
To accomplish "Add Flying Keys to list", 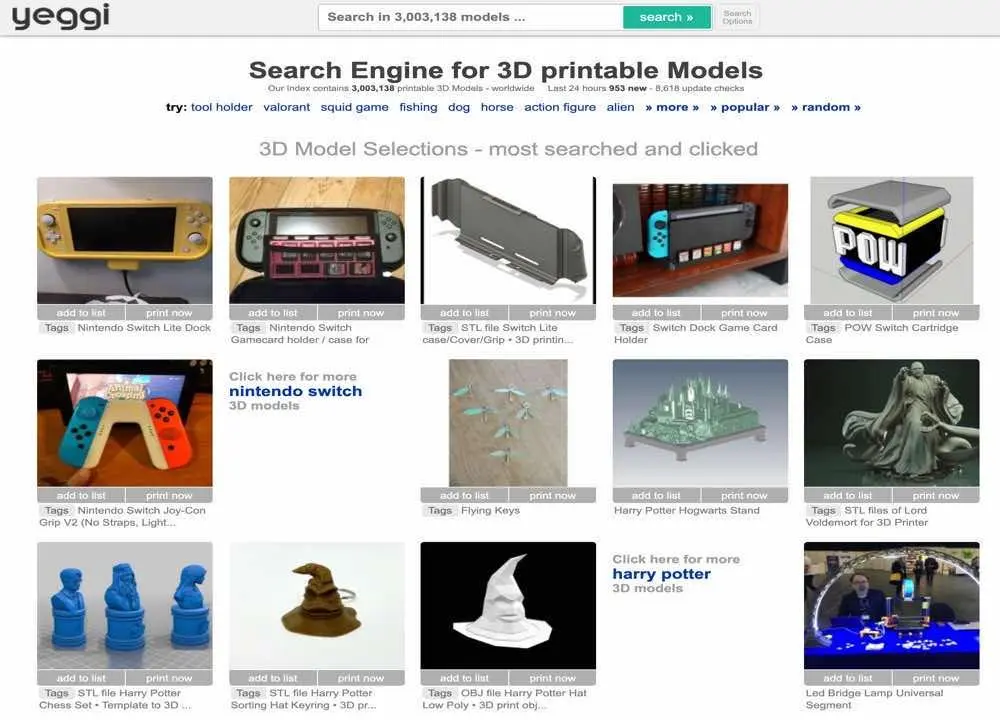I will (464, 496).
